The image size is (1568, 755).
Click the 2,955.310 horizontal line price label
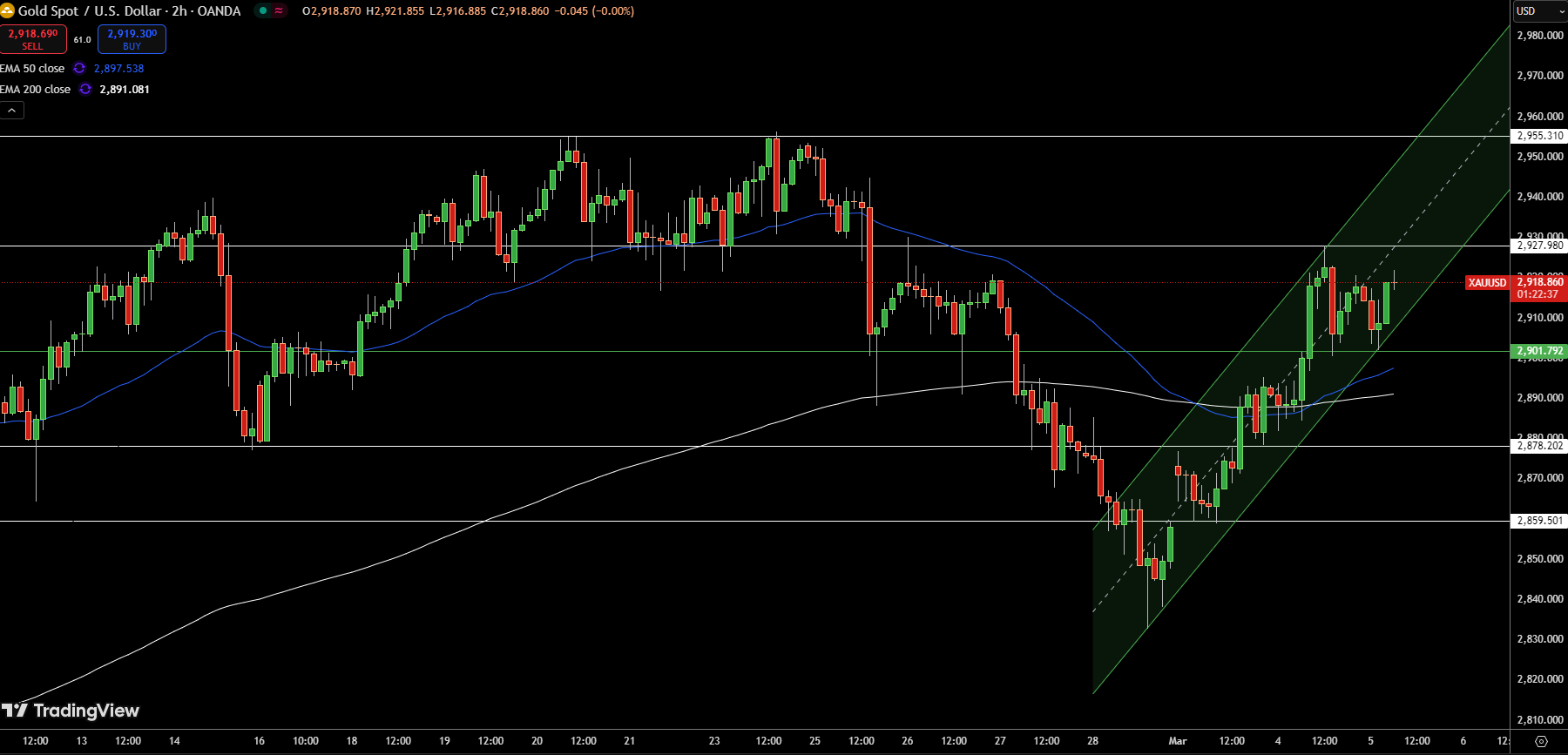[x=1539, y=136]
